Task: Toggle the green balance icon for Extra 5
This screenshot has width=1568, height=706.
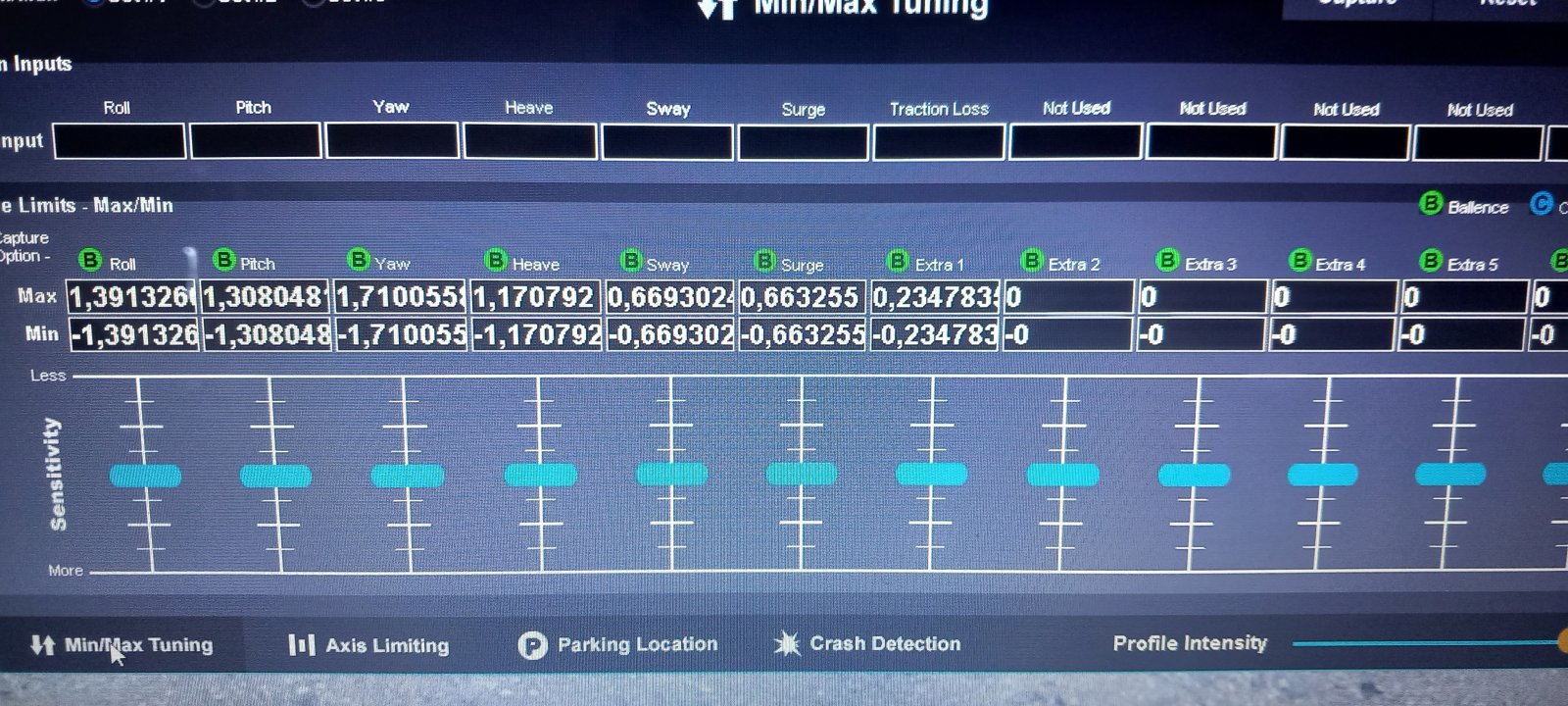Action: (x=1431, y=261)
